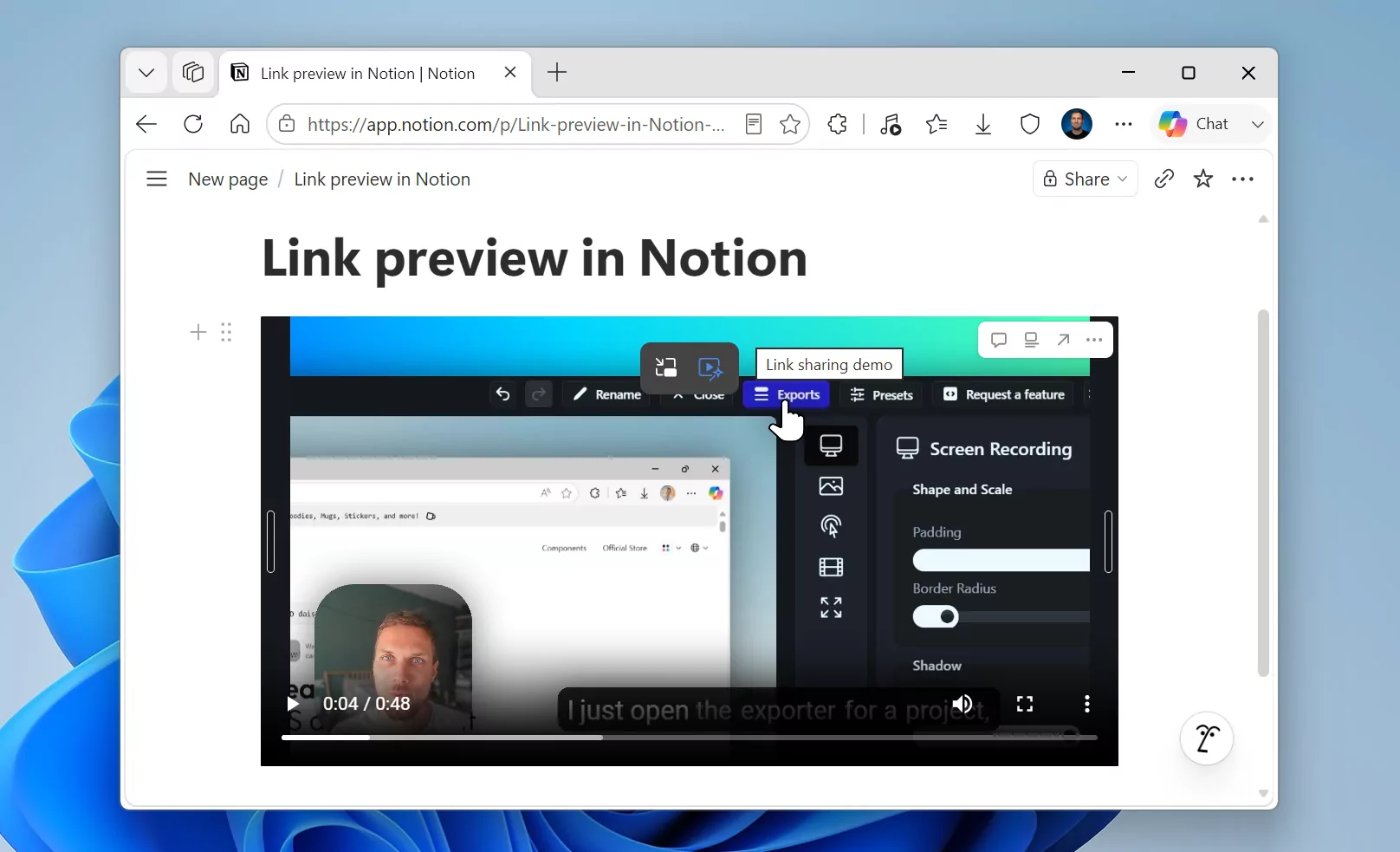The image size is (1400, 852).
Task: Expand the Copilot Chat dropdown arrow
Action: tap(1257, 125)
